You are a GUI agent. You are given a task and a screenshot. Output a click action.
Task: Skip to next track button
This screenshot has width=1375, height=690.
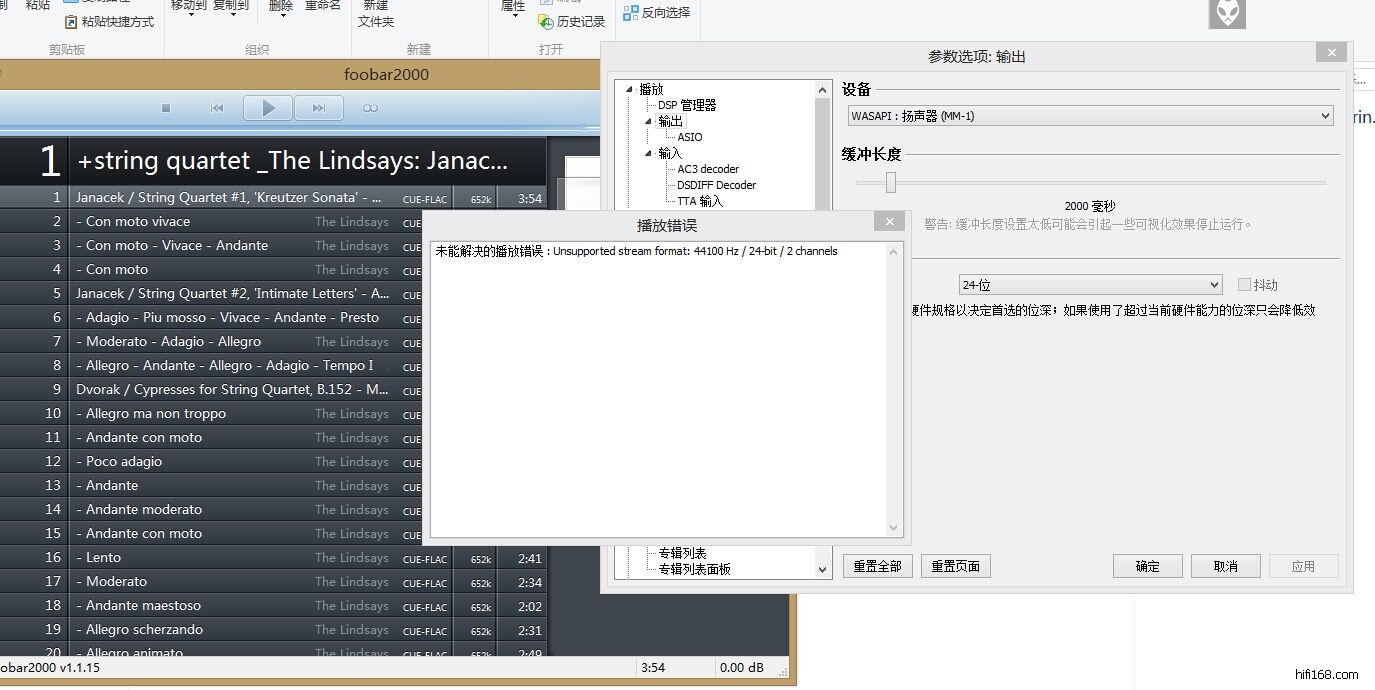click(x=319, y=108)
